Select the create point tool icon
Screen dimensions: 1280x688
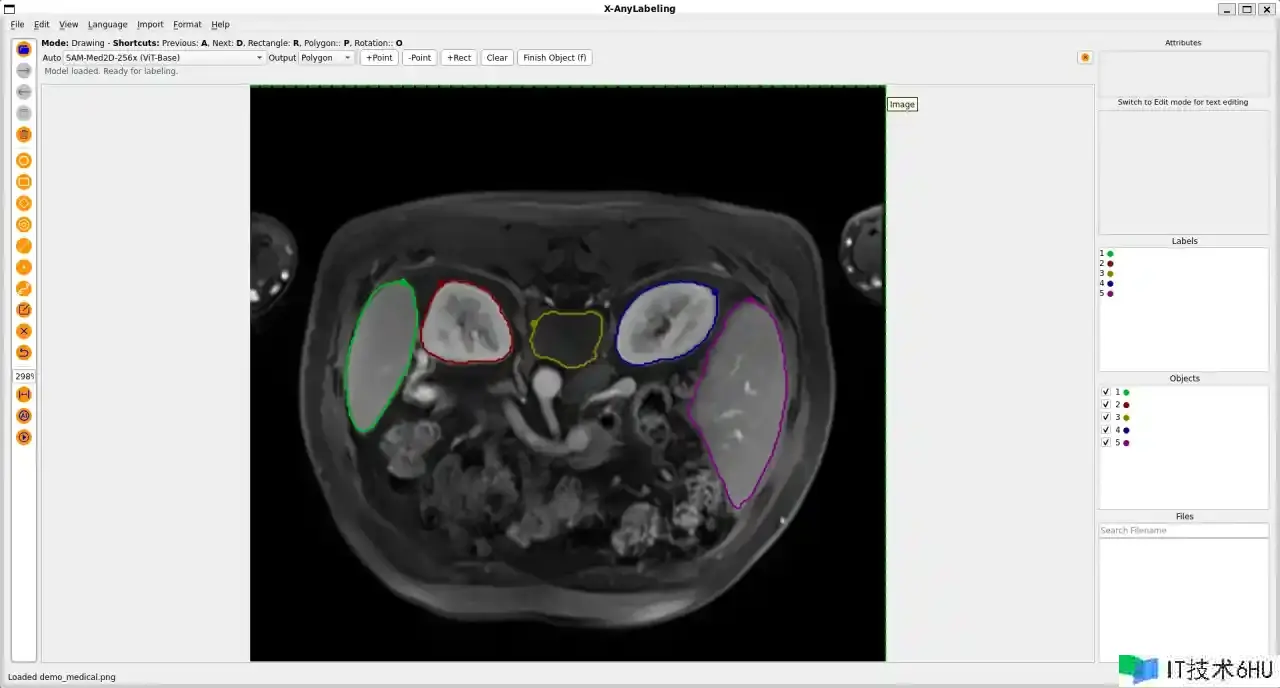pos(24,267)
